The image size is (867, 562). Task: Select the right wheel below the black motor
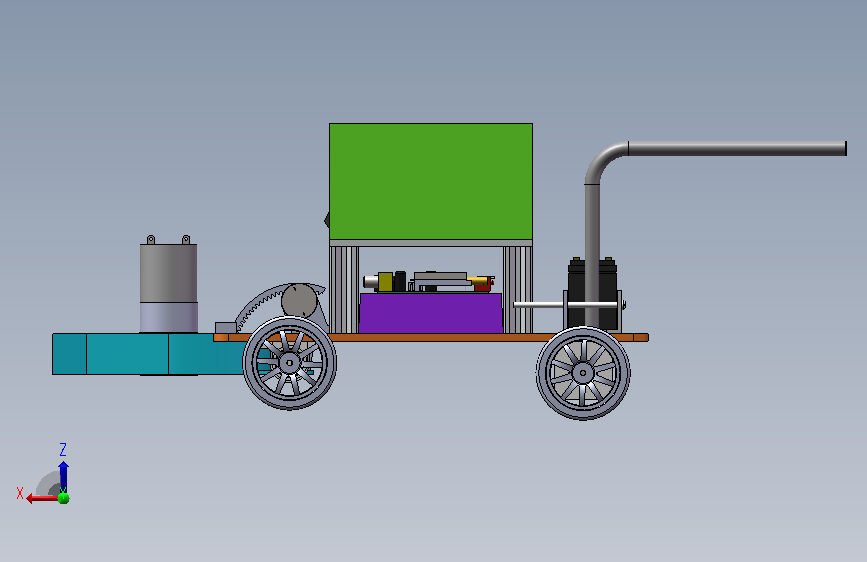click(x=583, y=373)
